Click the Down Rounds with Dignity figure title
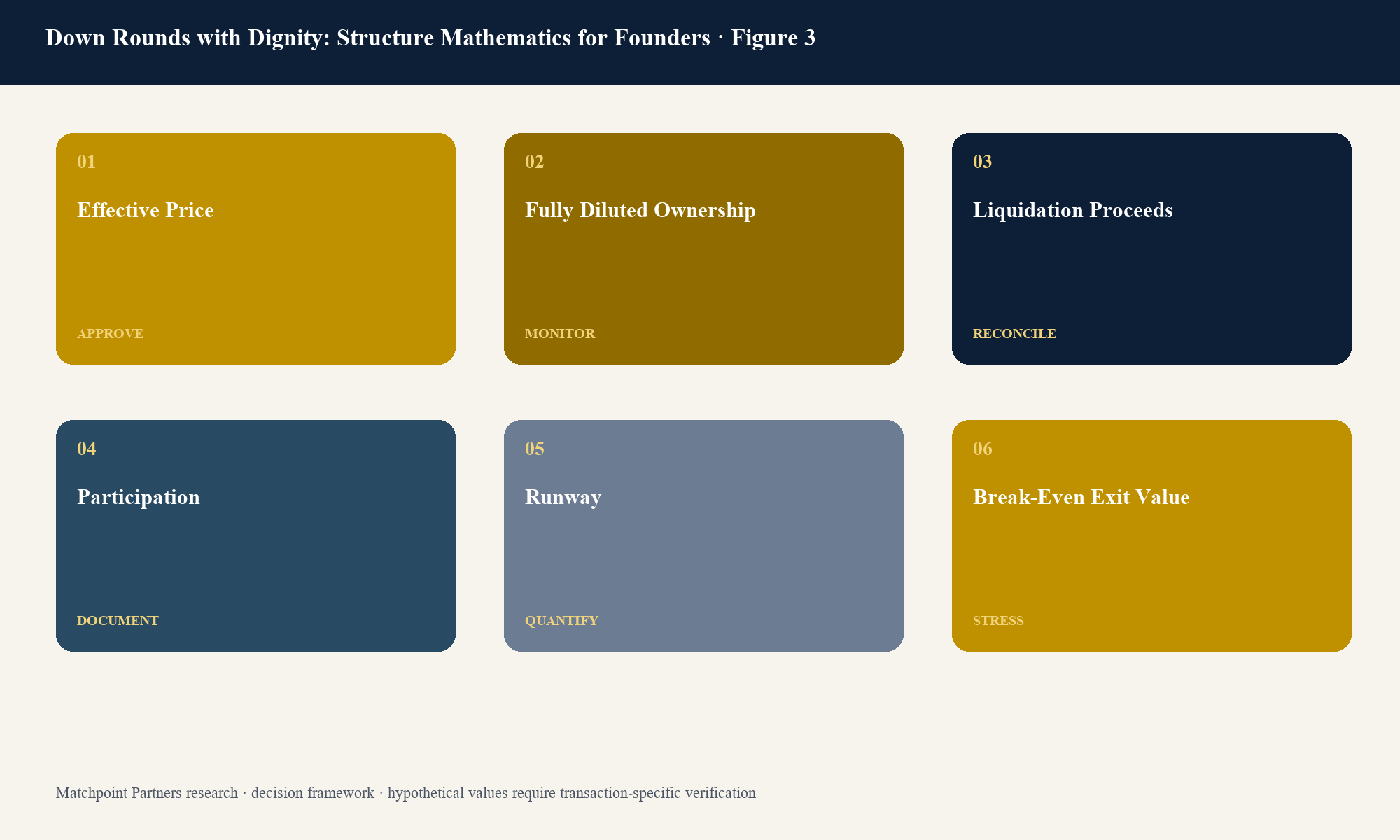This screenshot has height=840, width=1400. [x=430, y=38]
